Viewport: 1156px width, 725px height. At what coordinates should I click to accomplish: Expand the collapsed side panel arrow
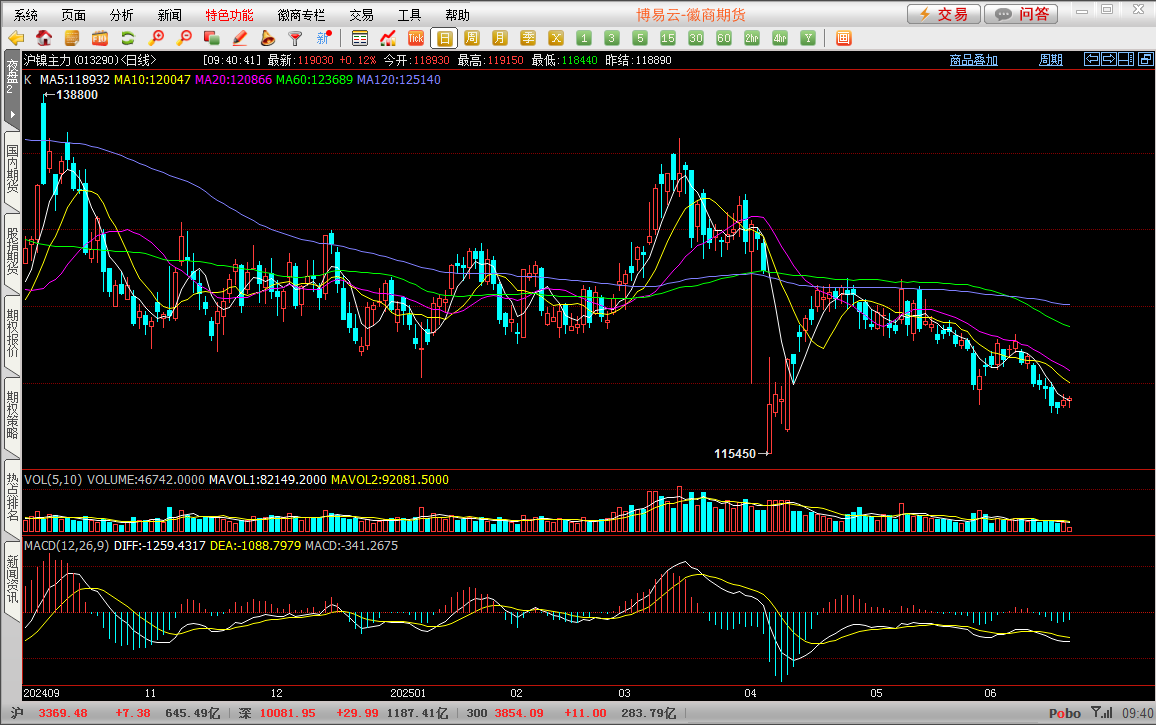pyautogui.click(x=11, y=115)
